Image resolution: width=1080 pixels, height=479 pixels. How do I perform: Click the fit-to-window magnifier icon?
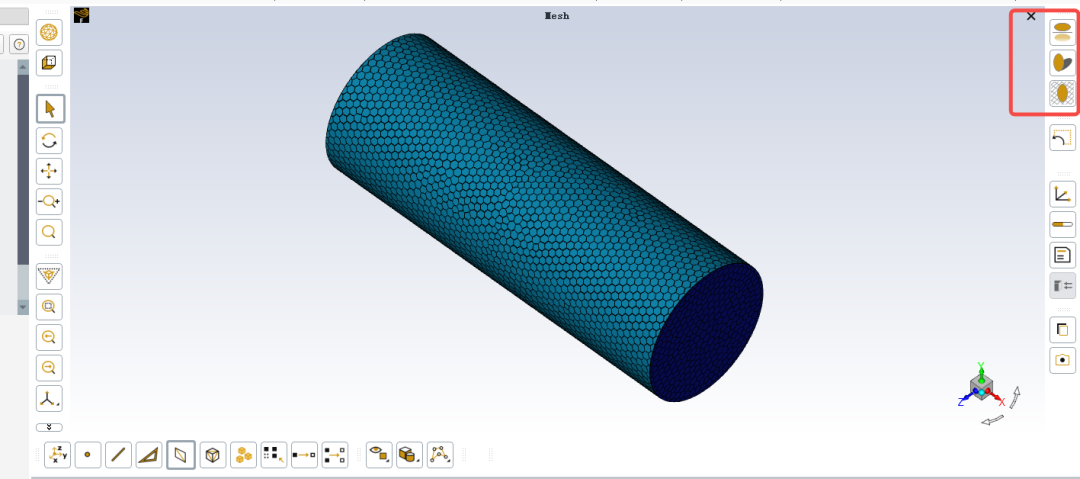49,307
